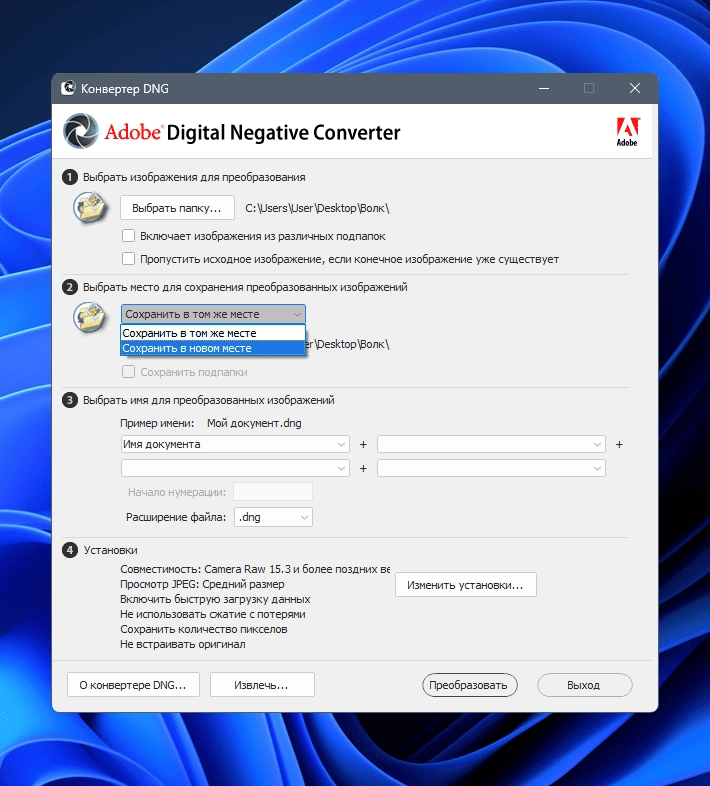Open О конвертере DNG... dialog
The width and height of the screenshot is (710, 786).
(x=133, y=685)
